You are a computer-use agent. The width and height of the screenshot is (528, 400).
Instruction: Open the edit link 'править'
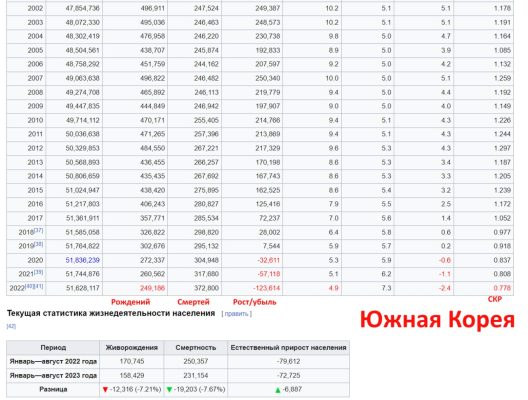pyautogui.click(x=236, y=314)
